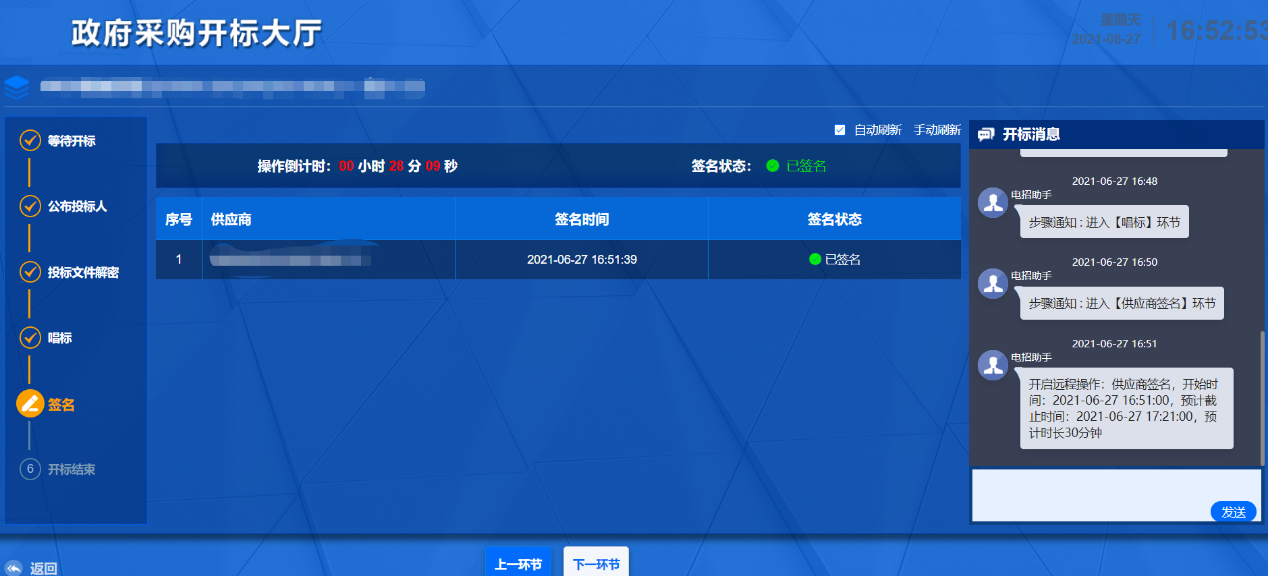The image size is (1268, 576).
Task: Click the 公布投标人 step checkmark icon
Action: [x=31, y=207]
